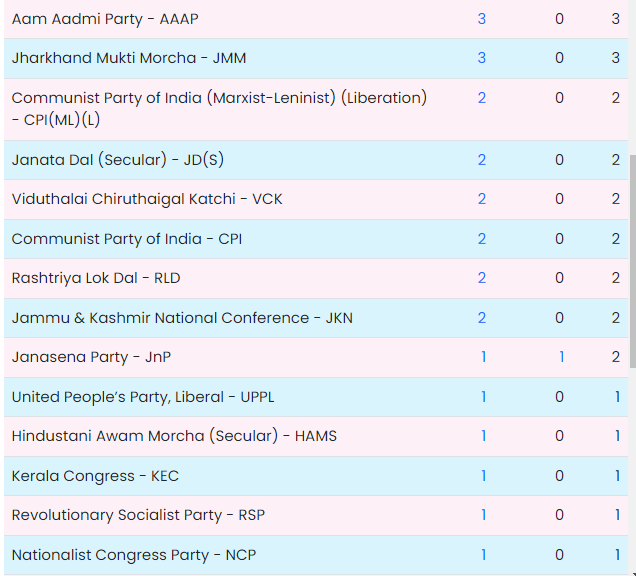Select Communist Party of India (Marxist-Leninist) (Liberation) name
This screenshot has width=636, height=576.
219,109
